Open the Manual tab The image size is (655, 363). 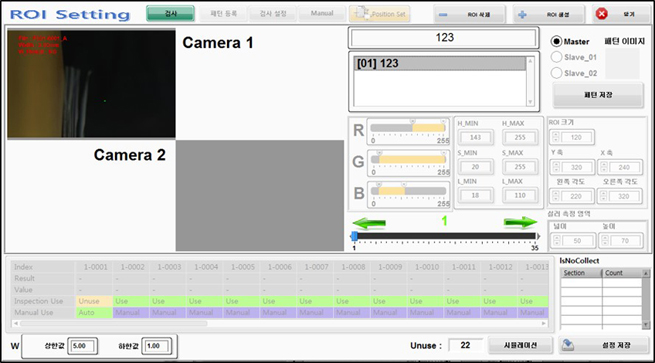(322, 13)
